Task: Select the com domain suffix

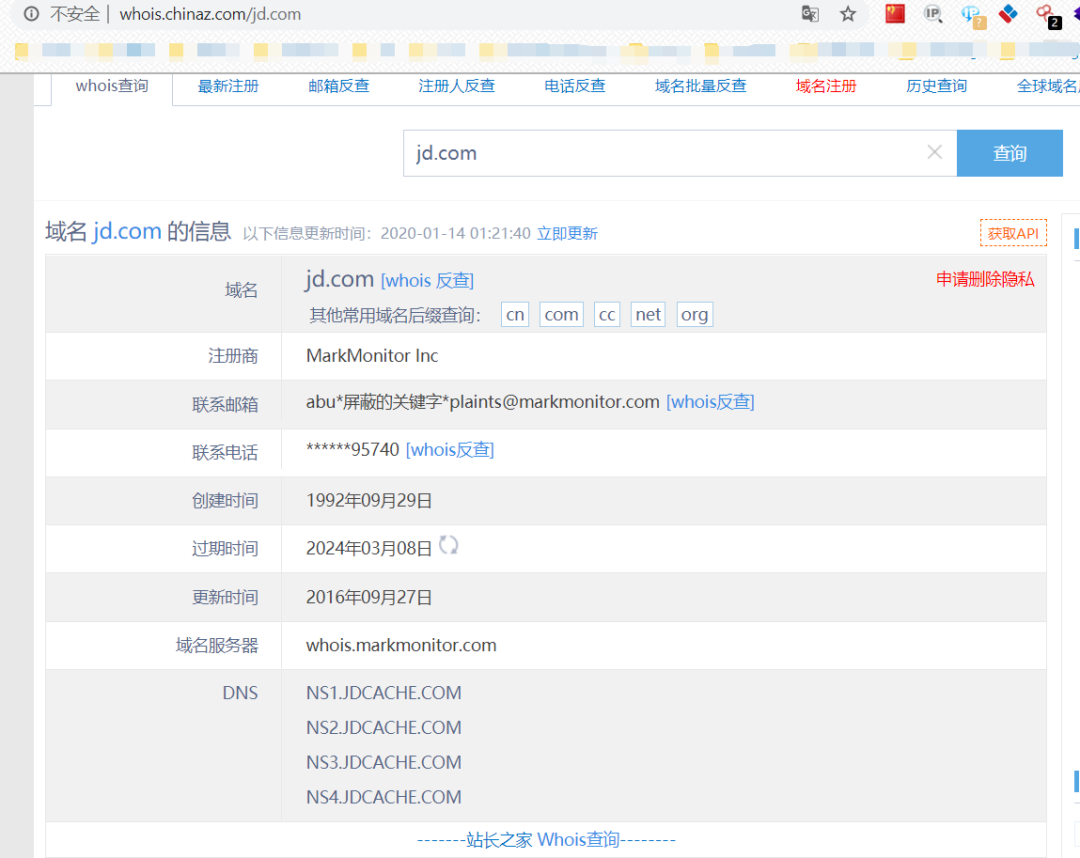Action: [561, 315]
